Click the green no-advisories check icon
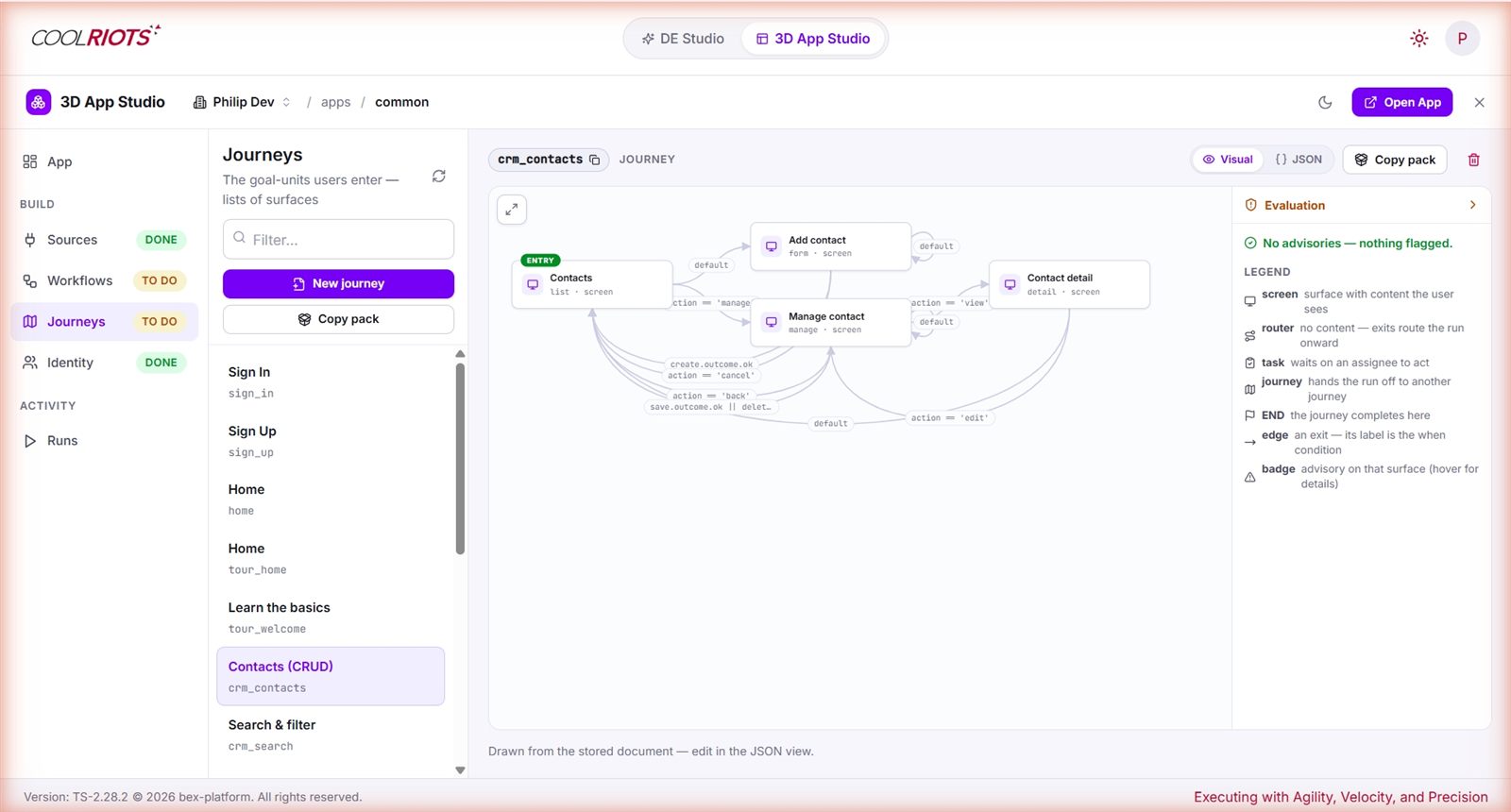Image resolution: width=1511 pixels, height=812 pixels. pyautogui.click(x=1250, y=244)
